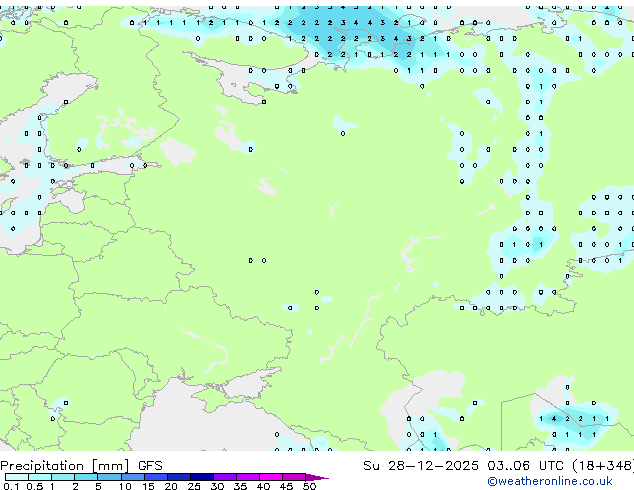Select the 5–10 mm legend color
This screenshot has height=490, width=634.
point(109,477)
